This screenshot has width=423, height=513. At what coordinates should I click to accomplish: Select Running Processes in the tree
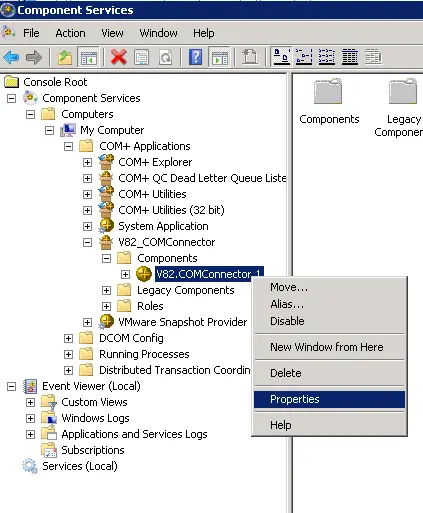[x=144, y=354]
